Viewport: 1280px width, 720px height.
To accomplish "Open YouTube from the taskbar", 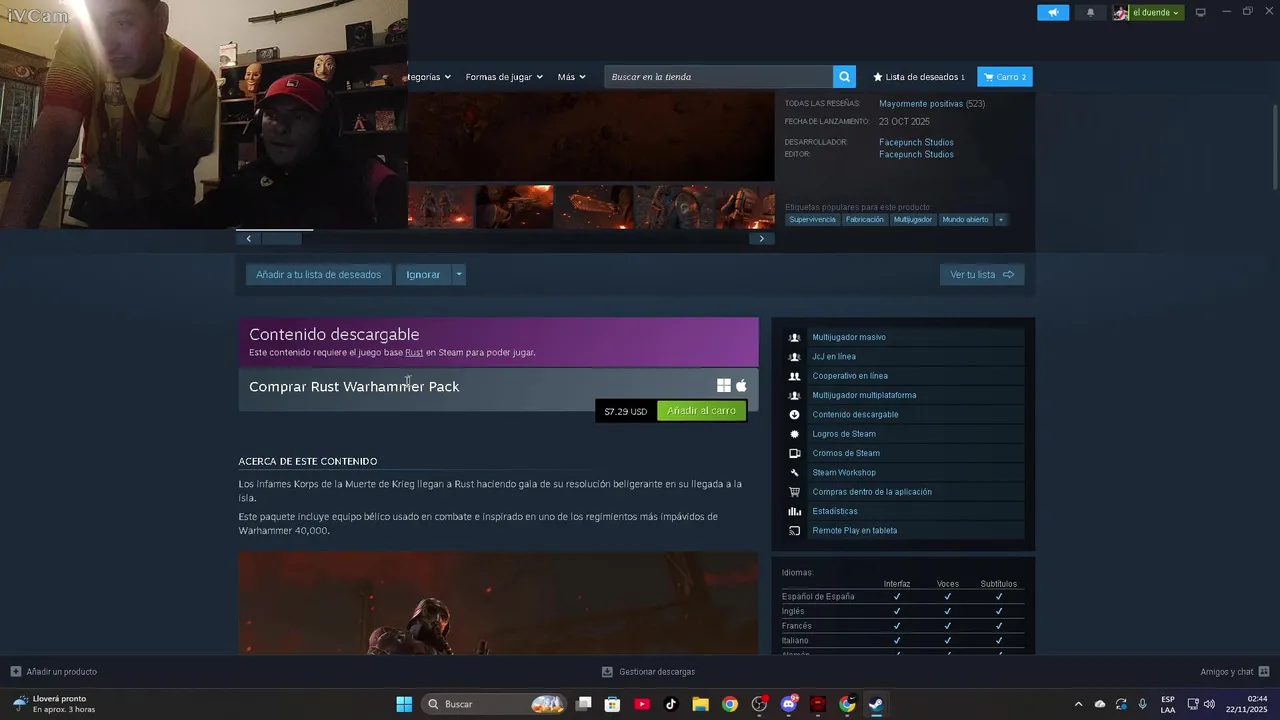I will click(642, 704).
